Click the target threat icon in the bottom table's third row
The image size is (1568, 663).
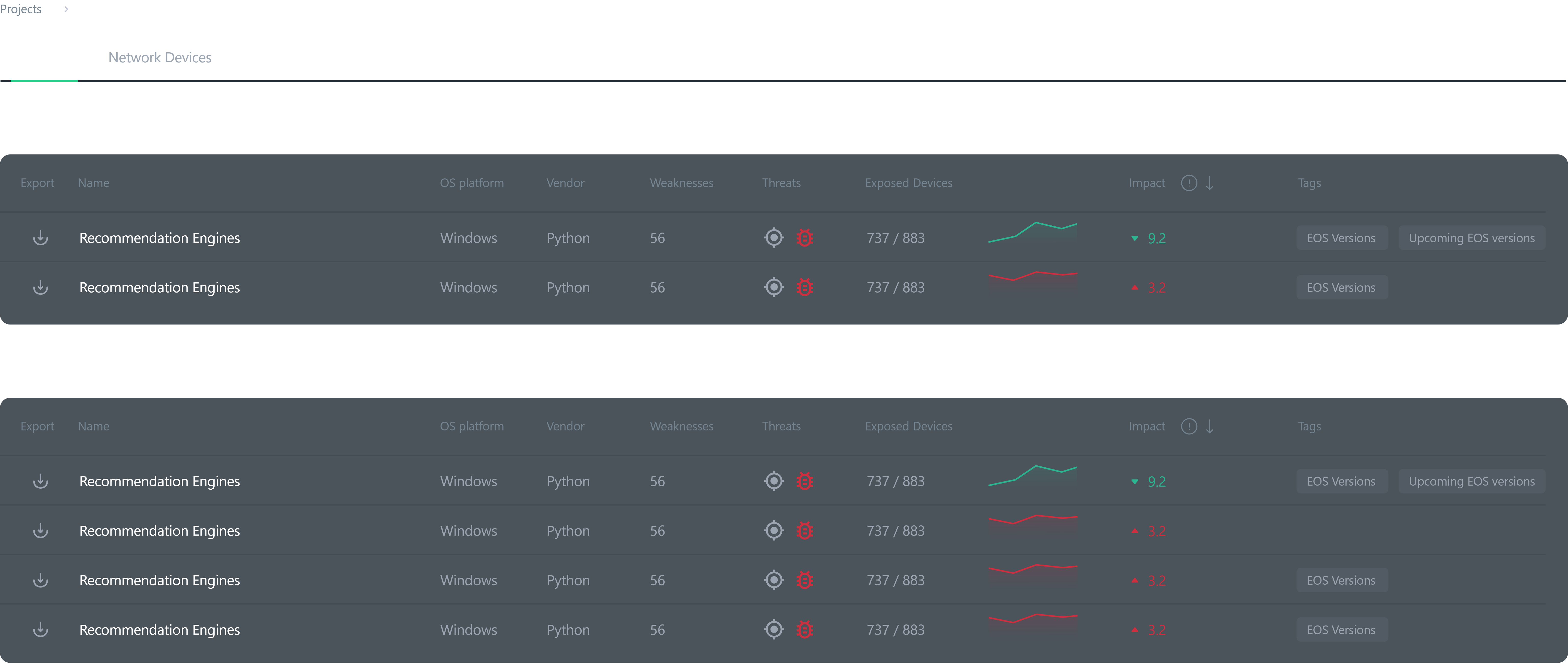(x=774, y=580)
